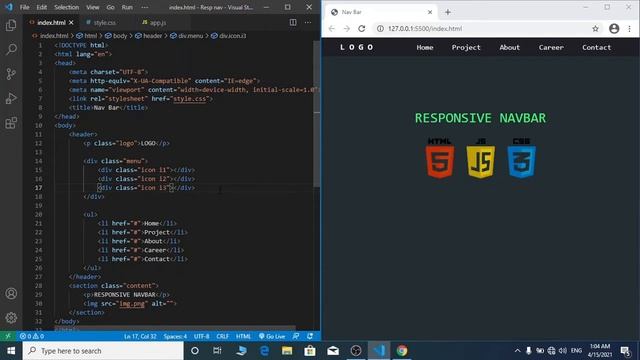Open a new Chrome tab
This screenshot has width=640, height=360.
(x=448, y=12)
